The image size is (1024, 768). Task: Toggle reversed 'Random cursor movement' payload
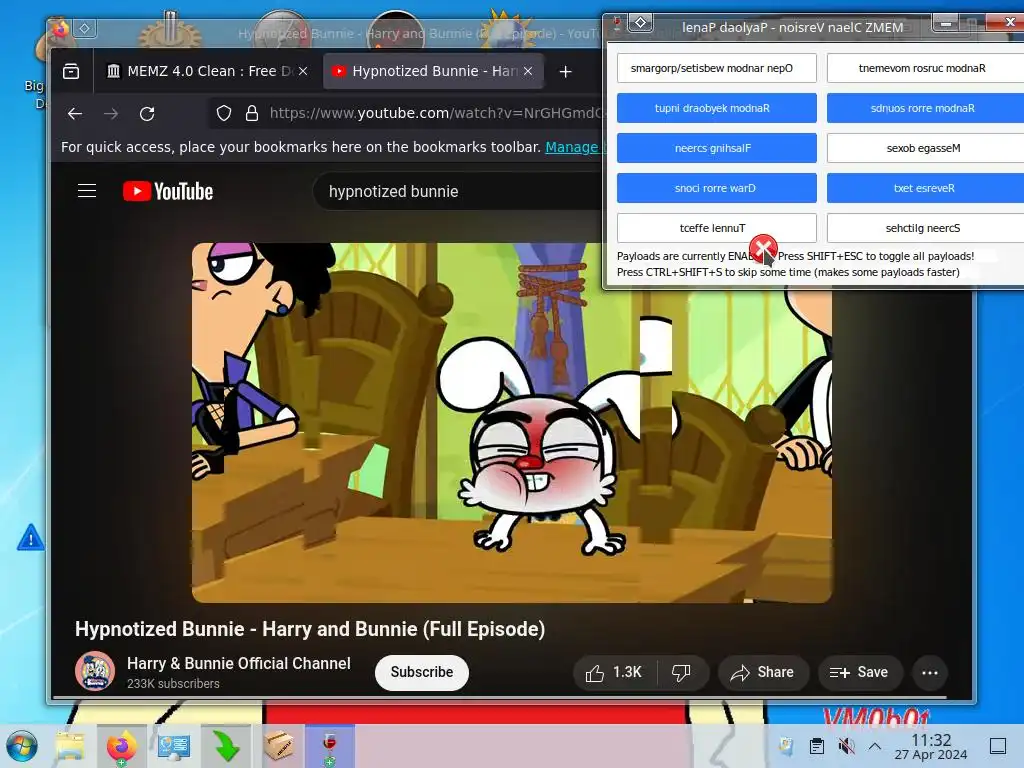coord(925,68)
